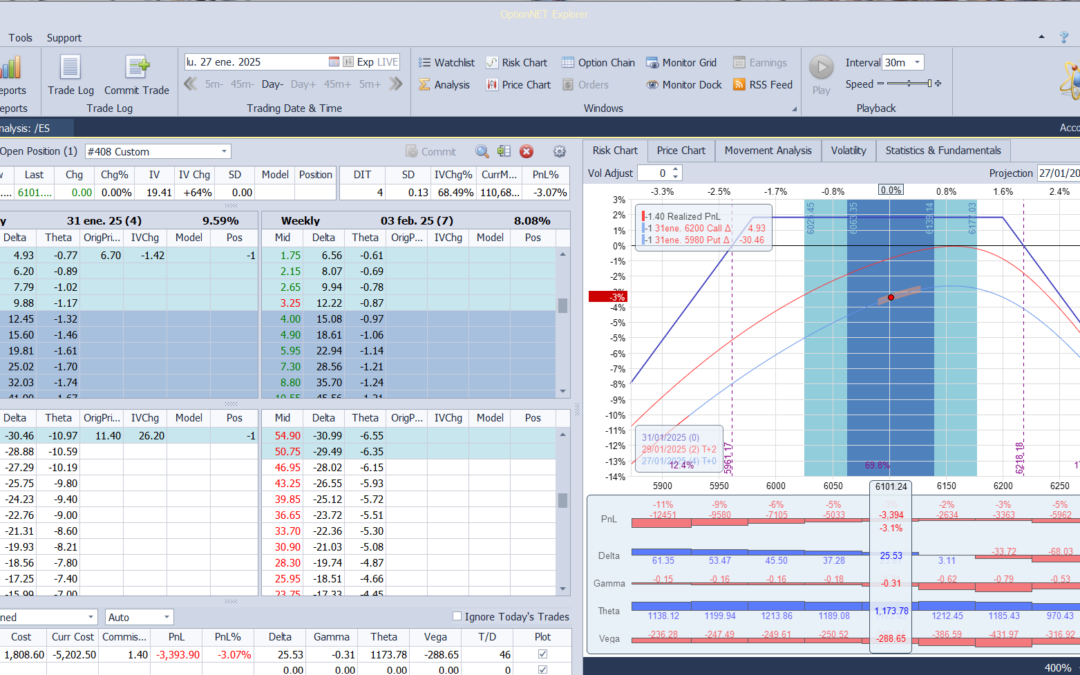Image resolution: width=1080 pixels, height=675 pixels.
Task: Click the Vol Adjust value field
Action: pyautogui.click(x=654, y=174)
